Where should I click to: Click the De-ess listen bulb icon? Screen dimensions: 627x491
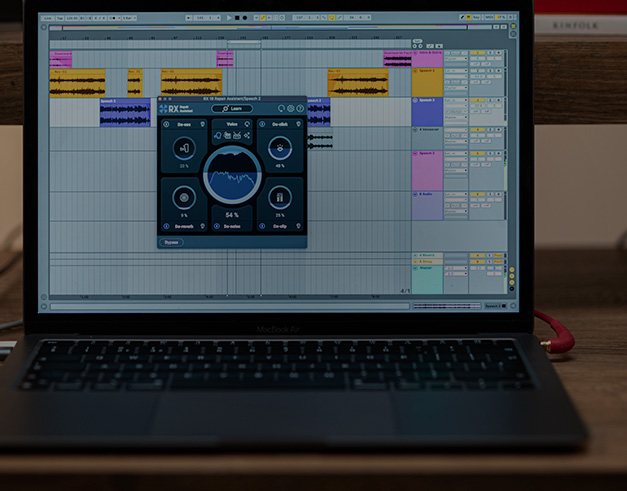point(202,124)
